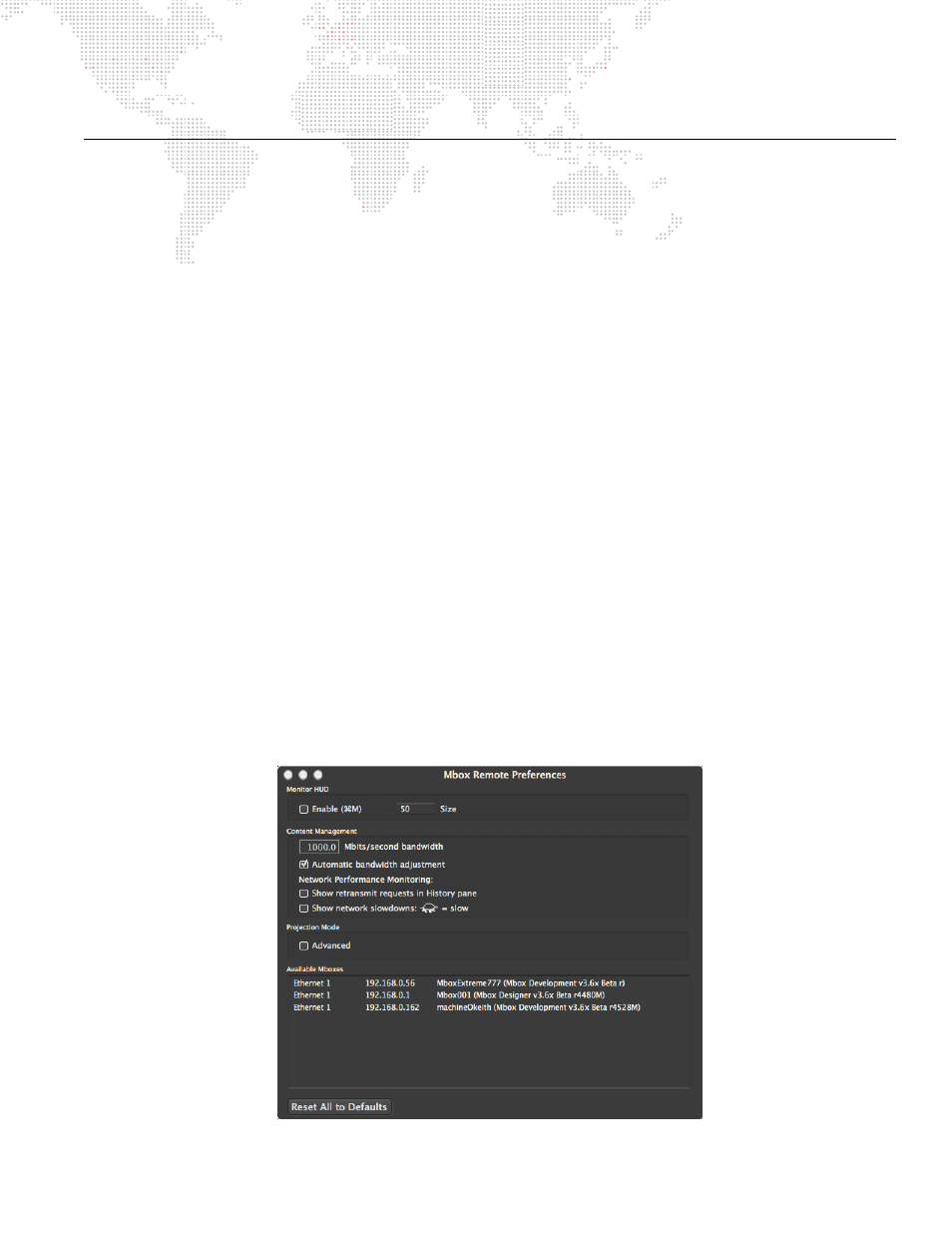Uncheck Automatic bandwidth adjustment

[x=303, y=865]
